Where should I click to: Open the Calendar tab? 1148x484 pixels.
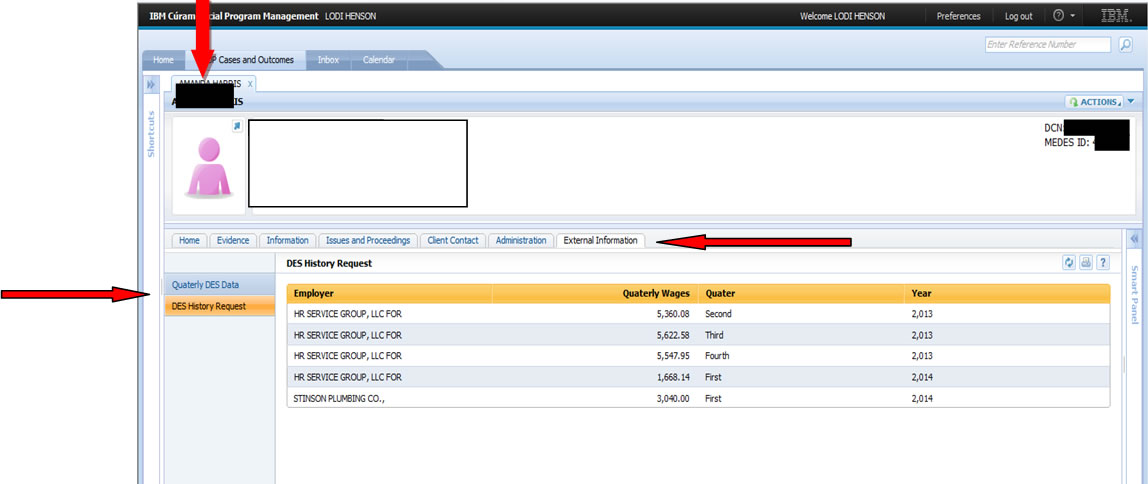[x=379, y=60]
